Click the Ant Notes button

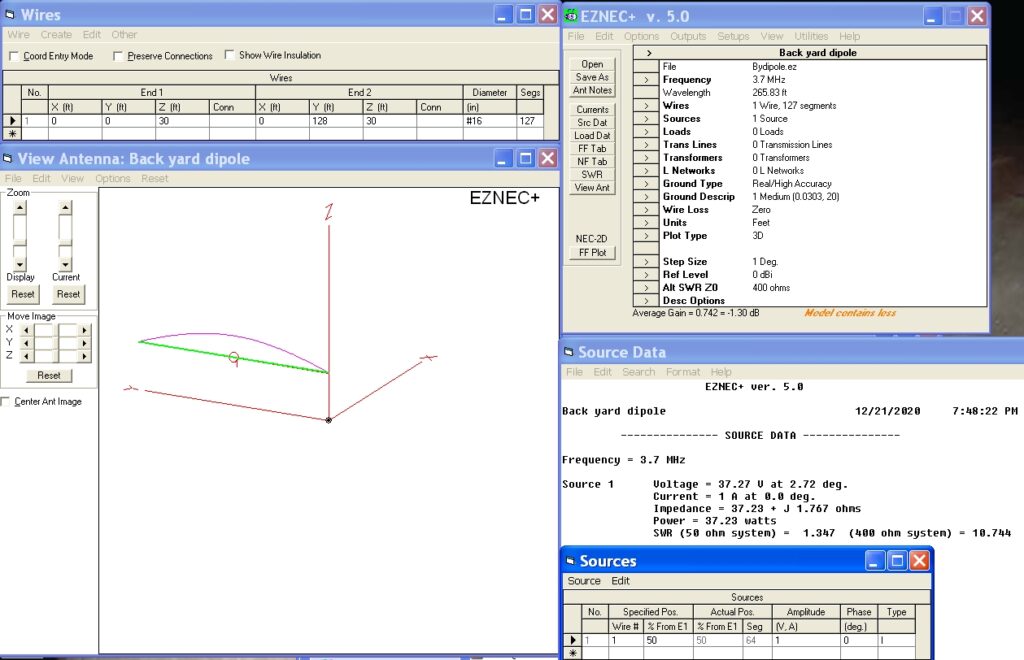click(592, 90)
